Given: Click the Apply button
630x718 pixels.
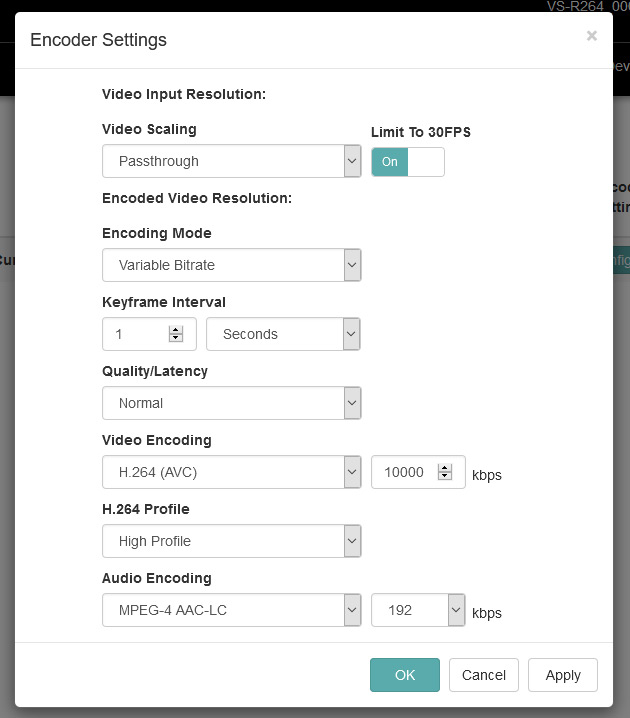Looking at the screenshot, I should [562, 675].
